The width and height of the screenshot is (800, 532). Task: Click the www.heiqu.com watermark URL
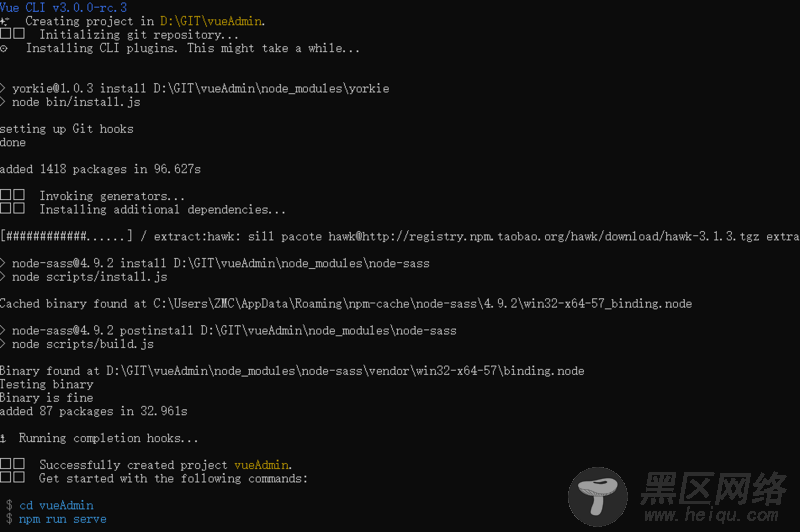(x=711, y=515)
